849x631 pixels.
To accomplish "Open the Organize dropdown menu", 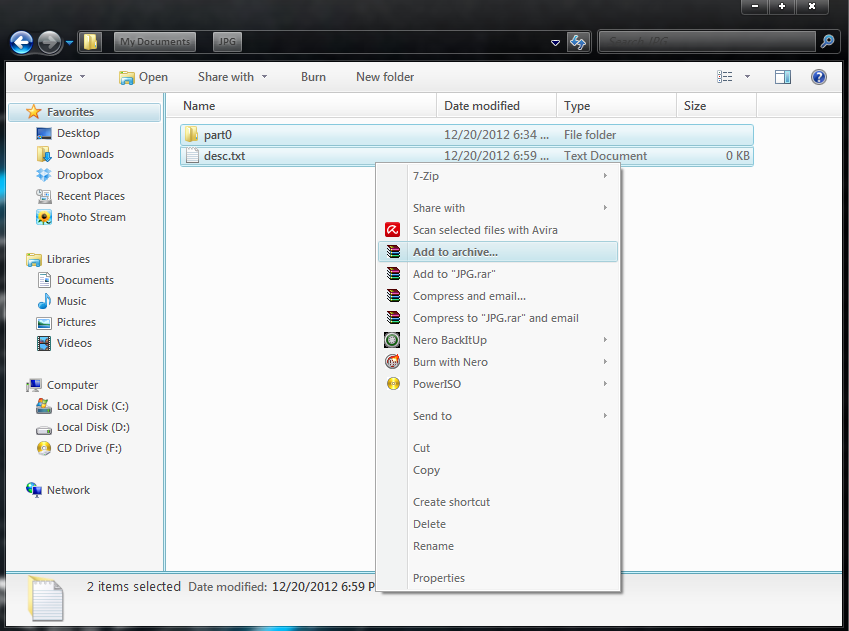I will 55,77.
